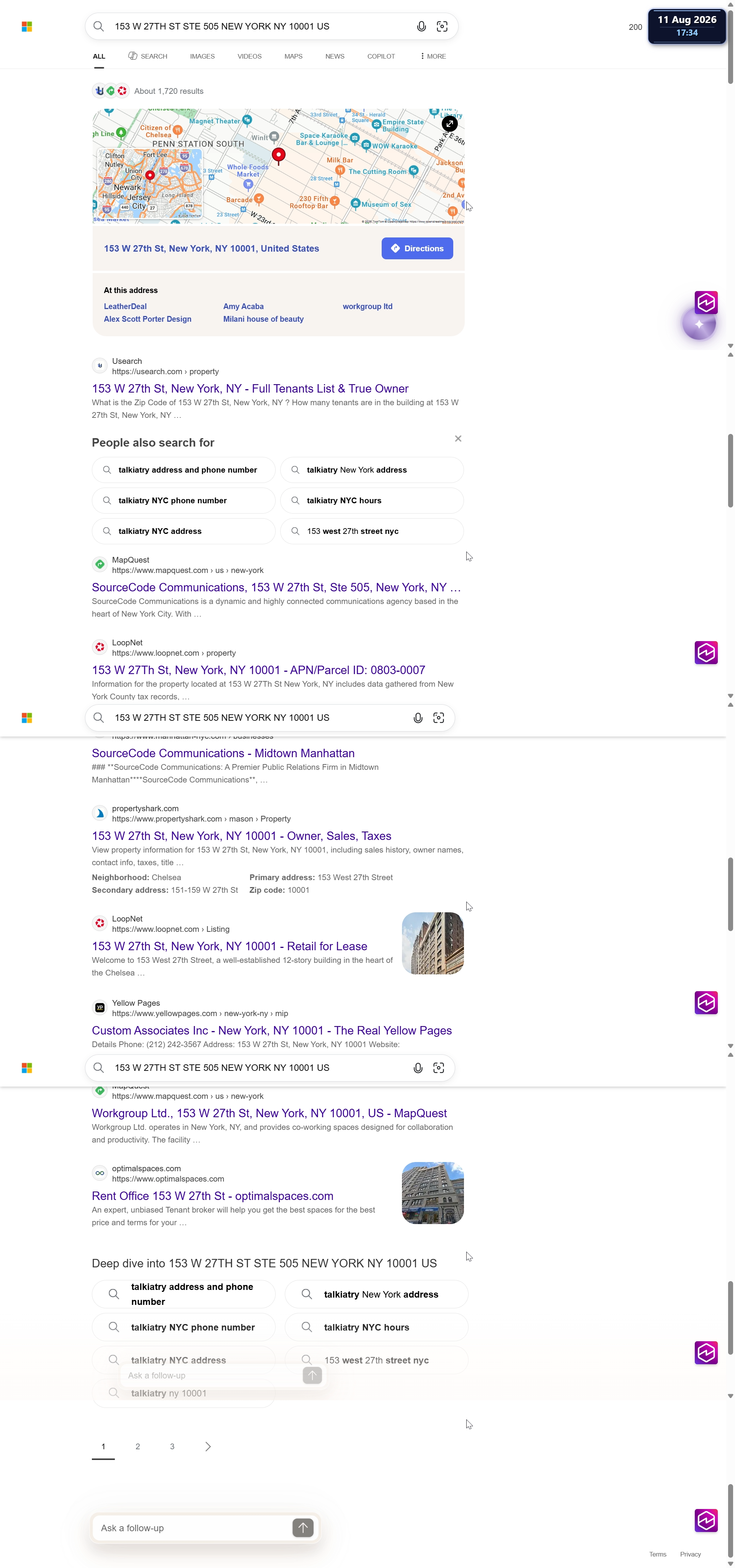Click the Usearch favicon beside the Usearch result
735x1568 pixels.
pyautogui.click(x=100, y=366)
